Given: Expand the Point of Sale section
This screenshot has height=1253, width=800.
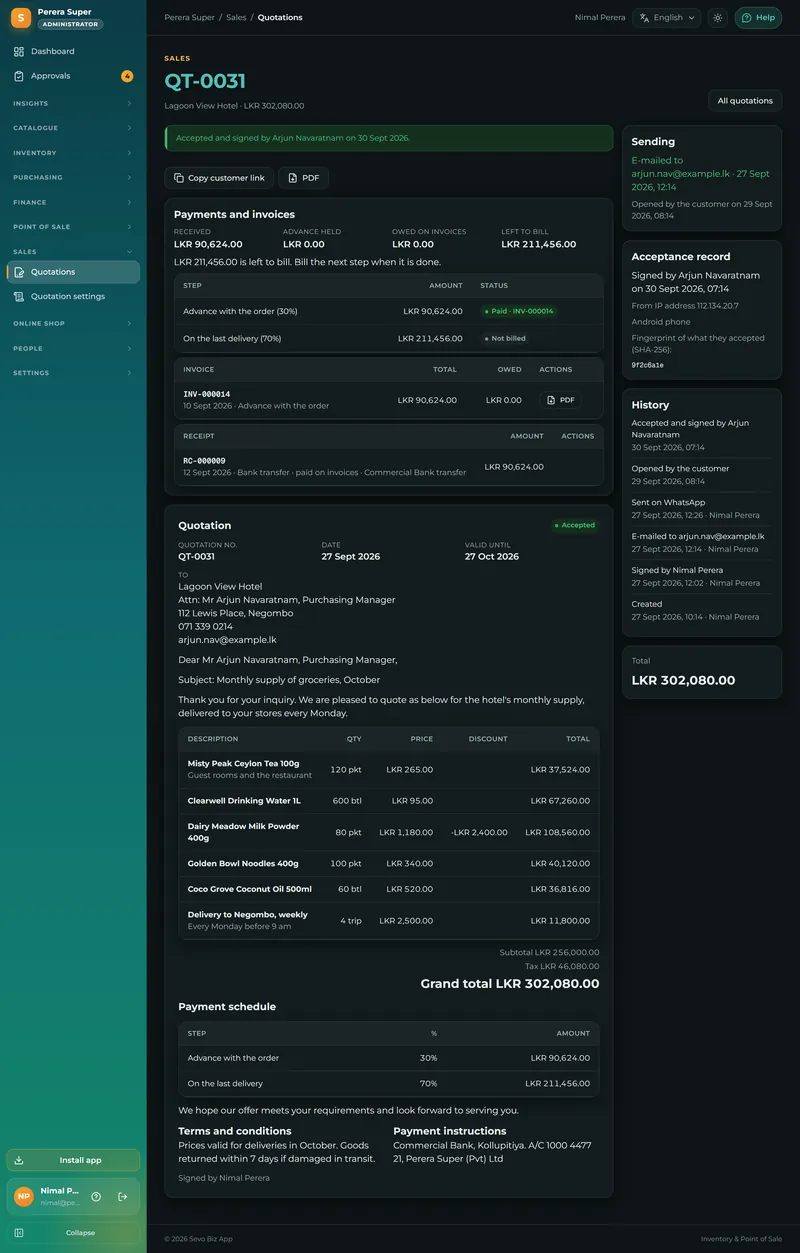Looking at the screenshot, I should [x=73, y=227].
